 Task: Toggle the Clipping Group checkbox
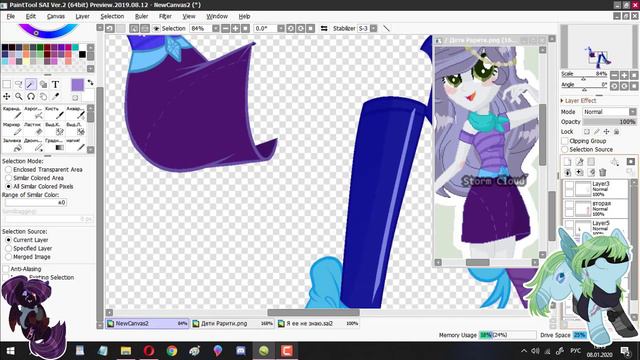(x=565, y=141)
